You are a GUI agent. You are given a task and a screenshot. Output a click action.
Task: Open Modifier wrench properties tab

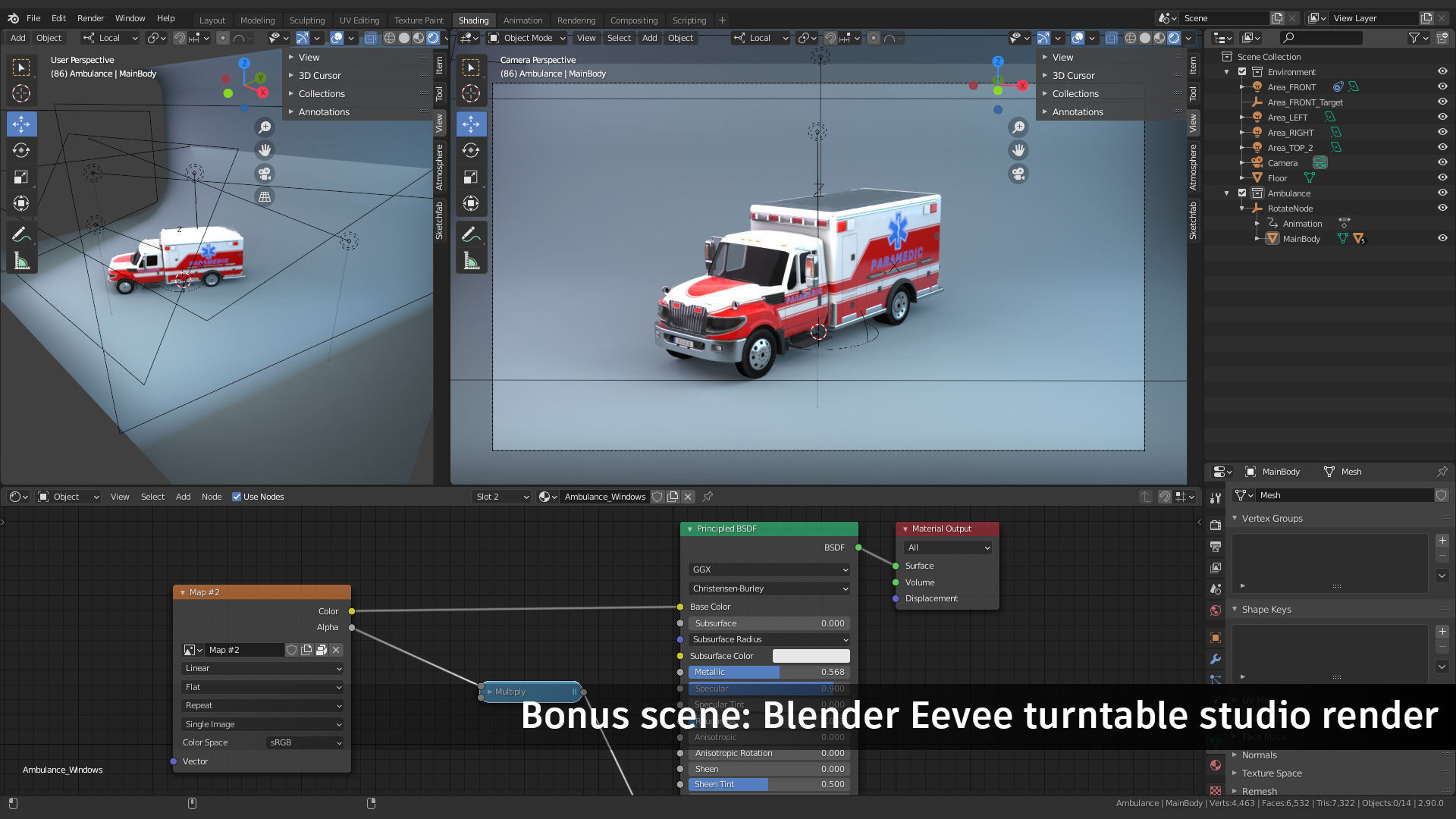coord(1216,659)
